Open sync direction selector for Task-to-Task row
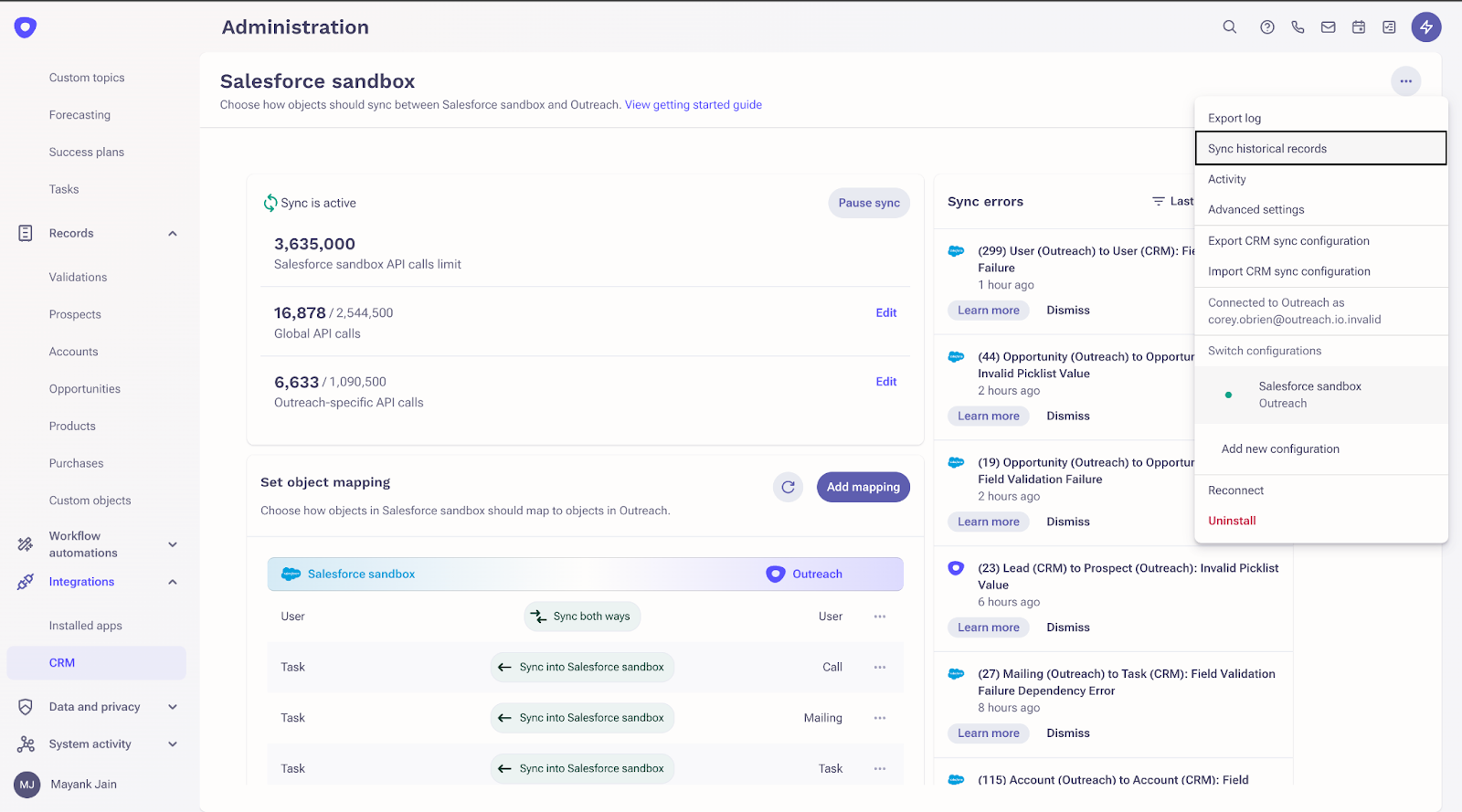This screenshot has height=812, width=1462. 582,769
